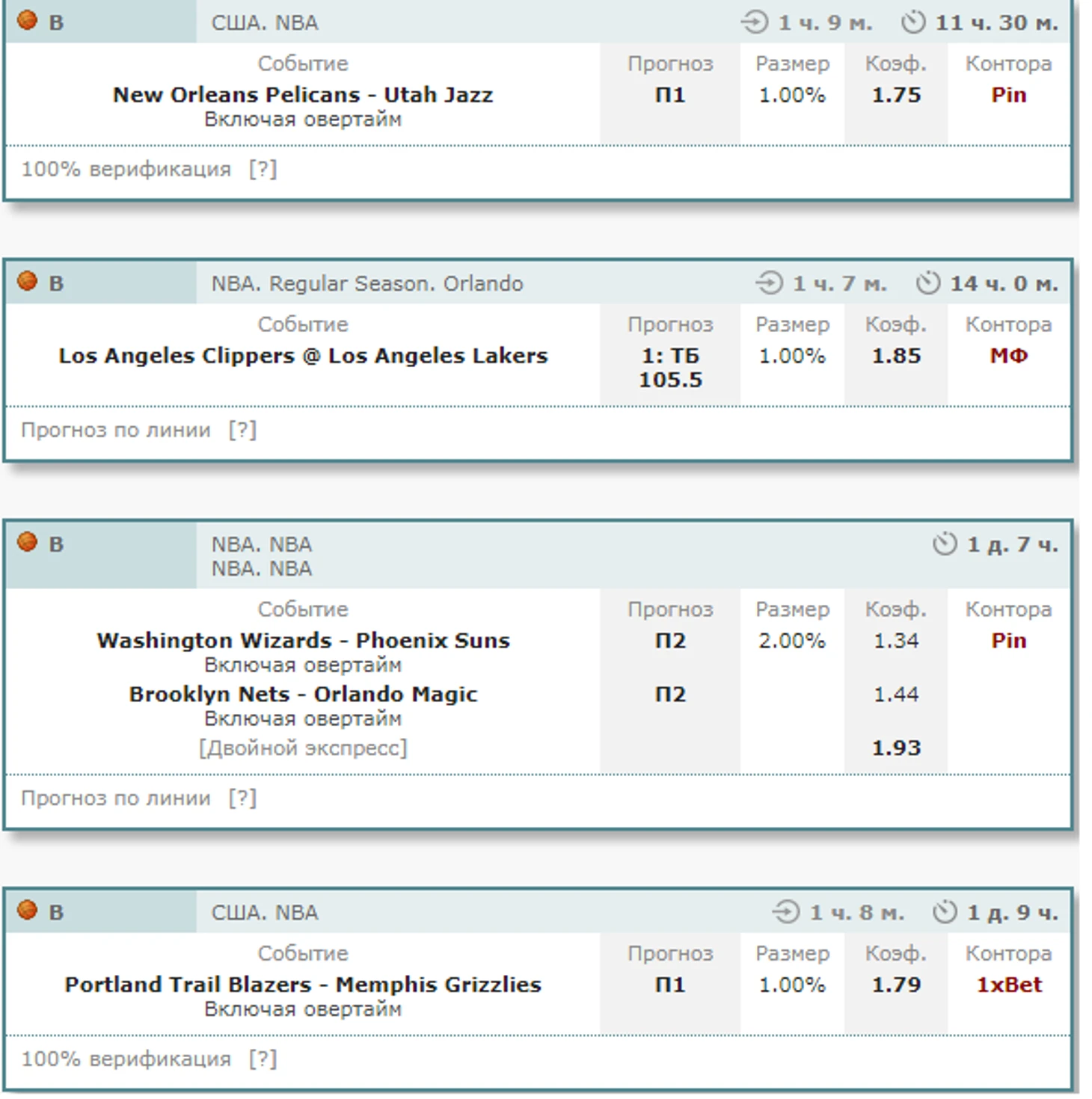Open Washington Wizards - Phoenix Suns event
Viewport: 1092px width, 1099px height.
click(303, 641)
